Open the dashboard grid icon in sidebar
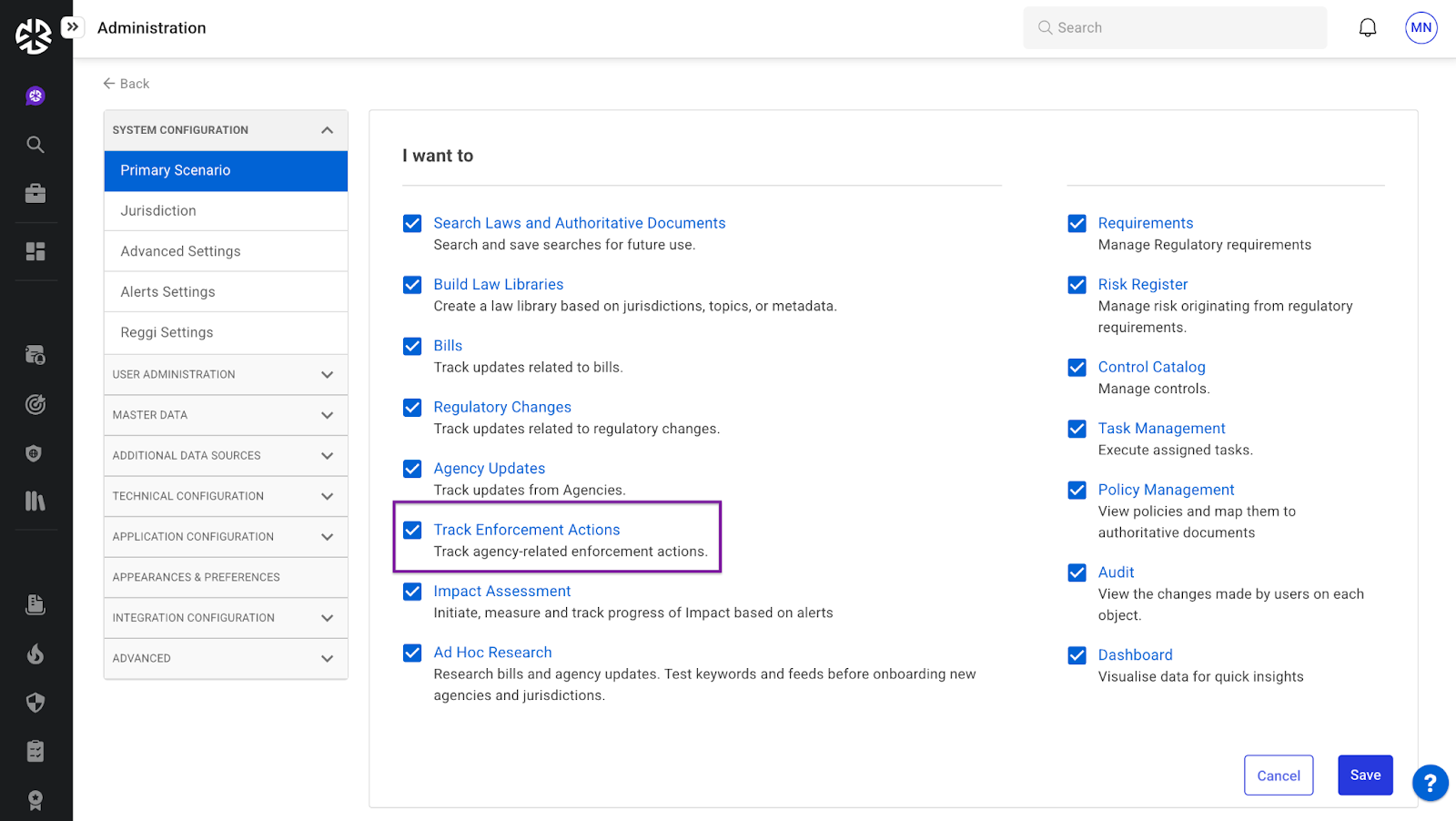This screenshot has height=821, width=1456. click(35, 251)
